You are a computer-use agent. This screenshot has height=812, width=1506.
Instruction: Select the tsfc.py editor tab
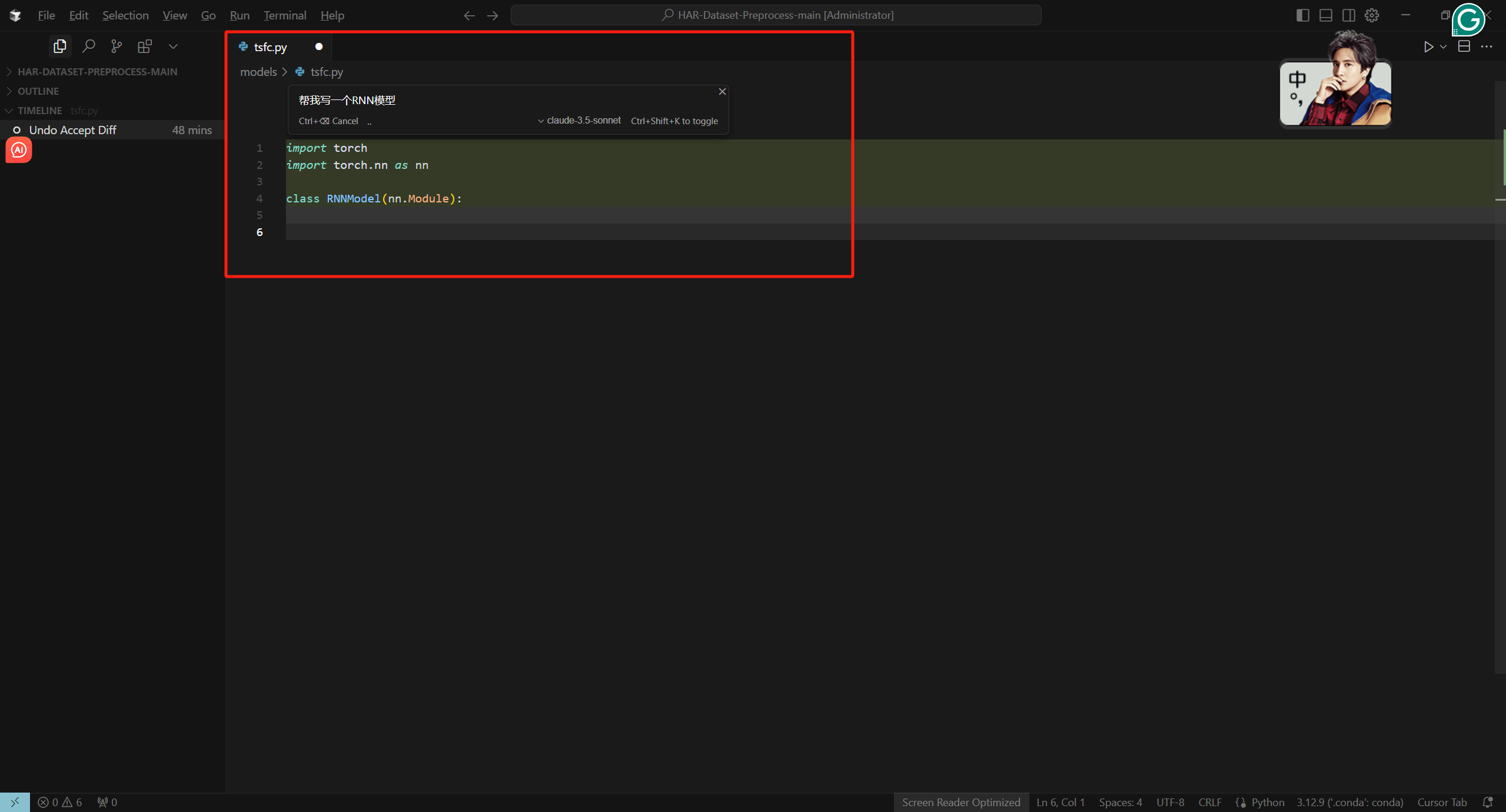(x=271, y=47)
